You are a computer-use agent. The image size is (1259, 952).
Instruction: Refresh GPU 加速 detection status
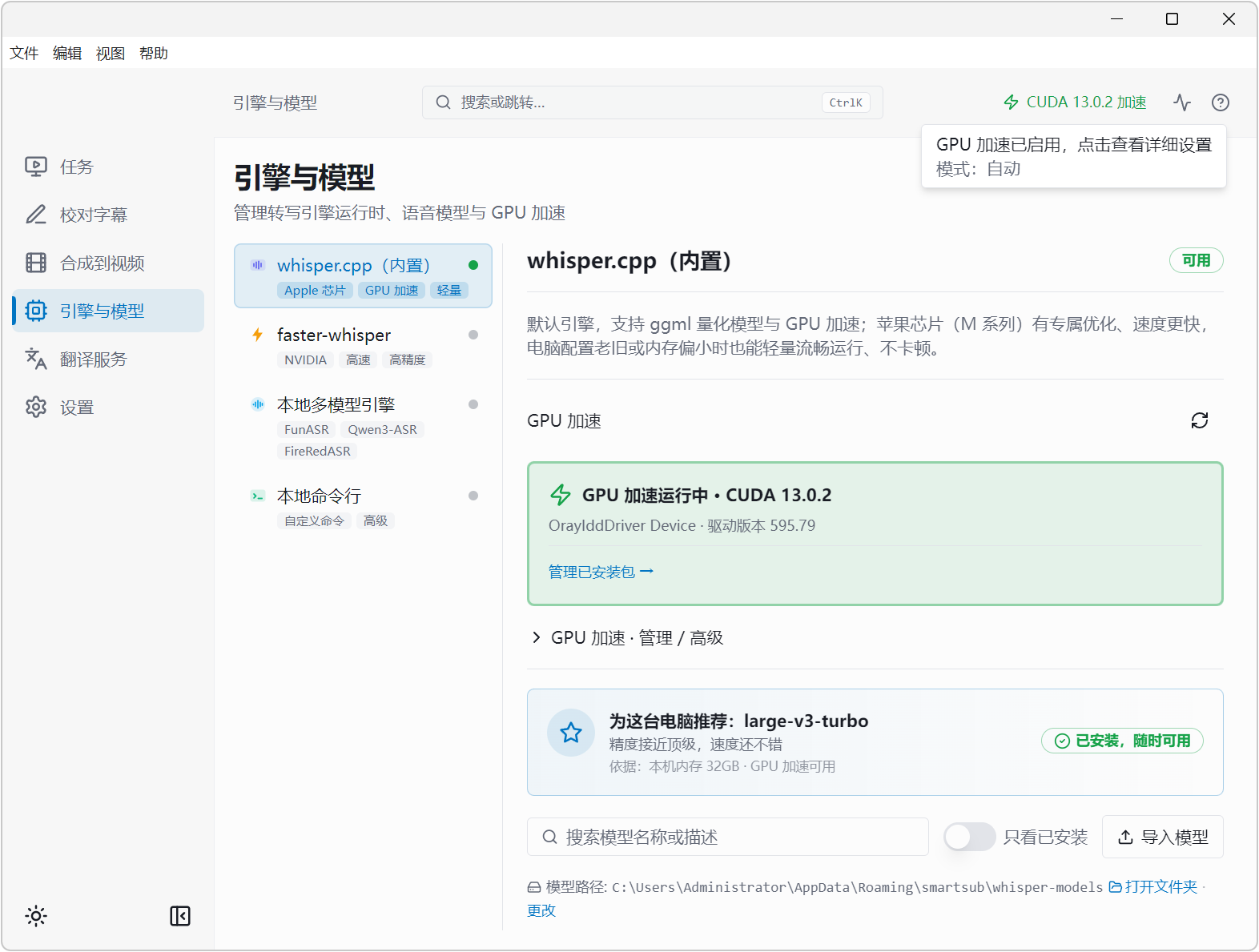(1200, 420)
